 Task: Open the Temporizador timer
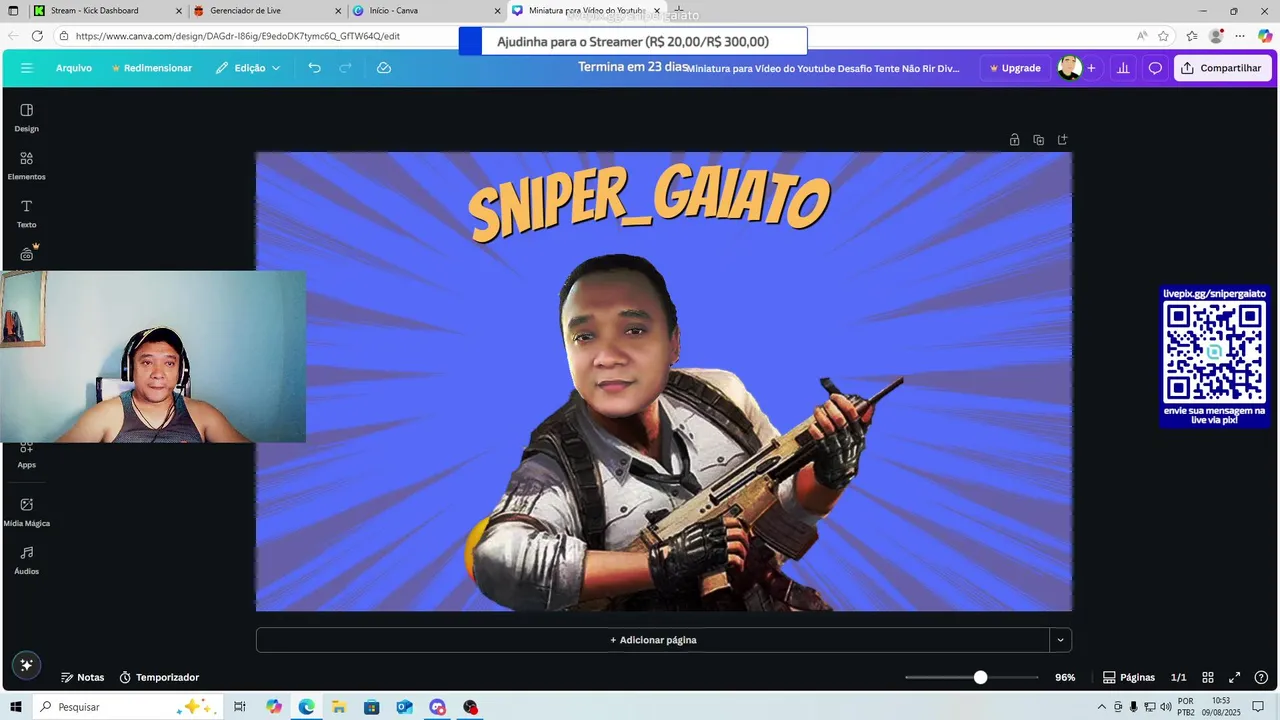point(159,677)
